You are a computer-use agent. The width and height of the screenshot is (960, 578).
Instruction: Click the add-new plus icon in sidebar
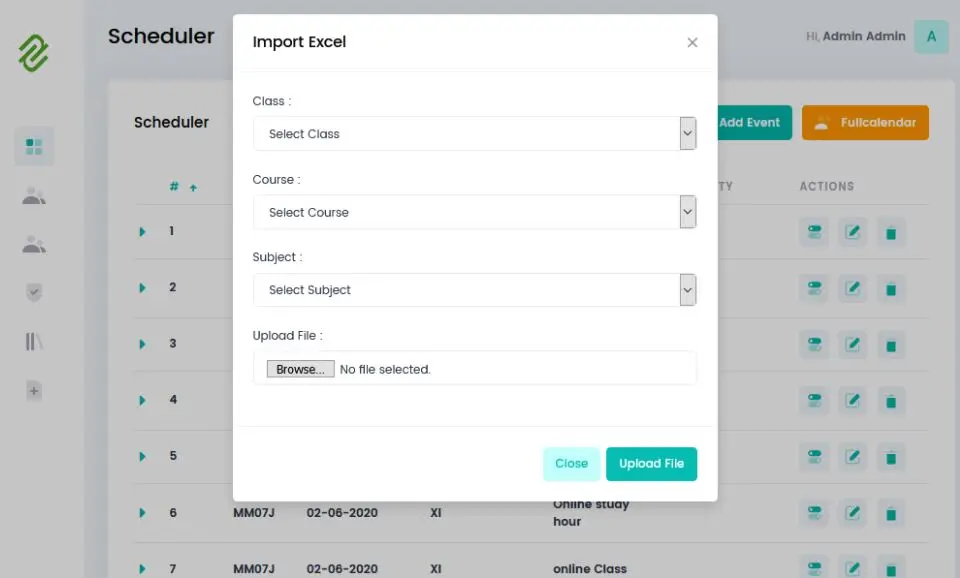click(x=34, y=390)
